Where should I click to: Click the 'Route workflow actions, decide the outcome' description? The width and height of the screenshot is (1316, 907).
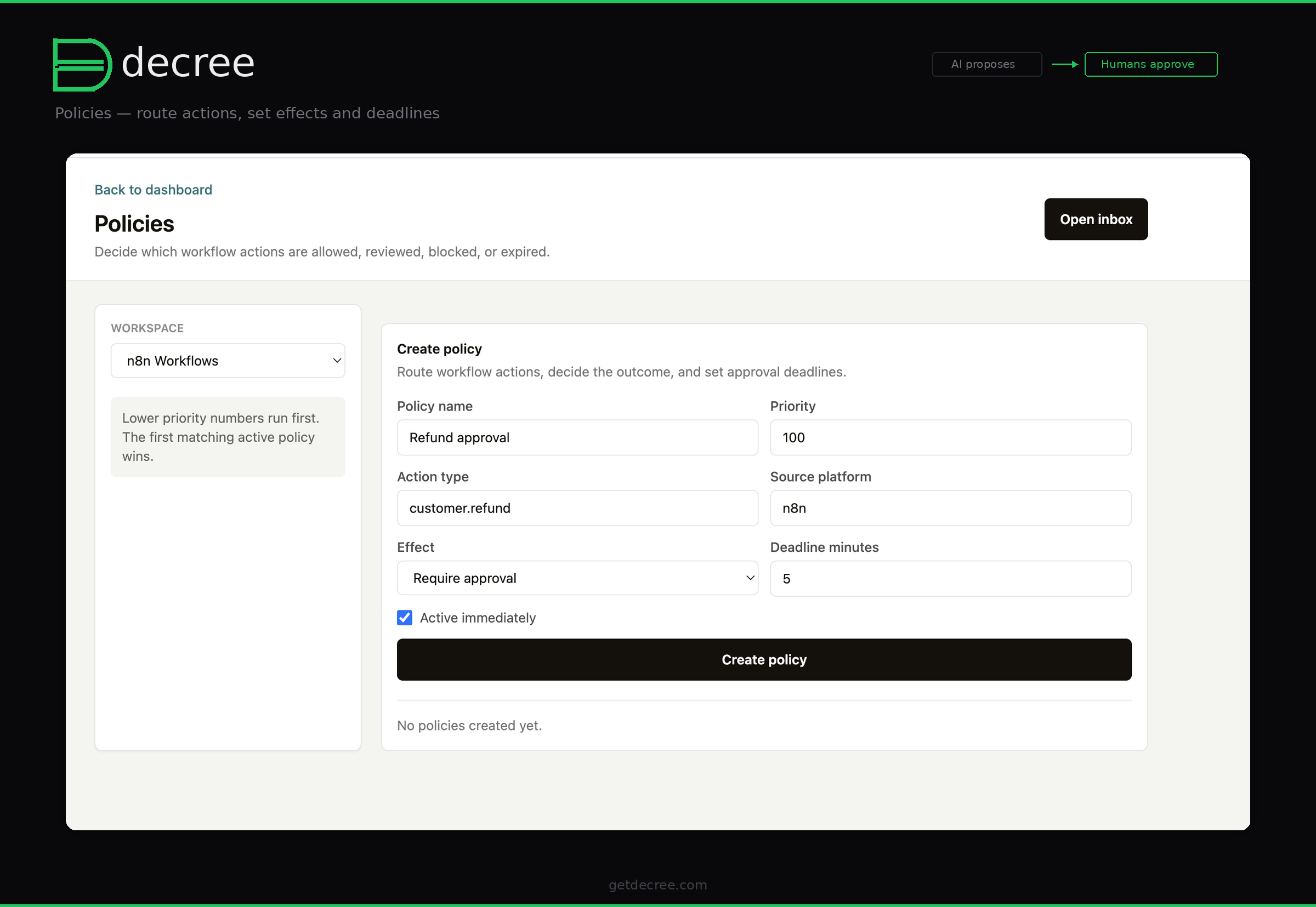click(x=621, y=372)
